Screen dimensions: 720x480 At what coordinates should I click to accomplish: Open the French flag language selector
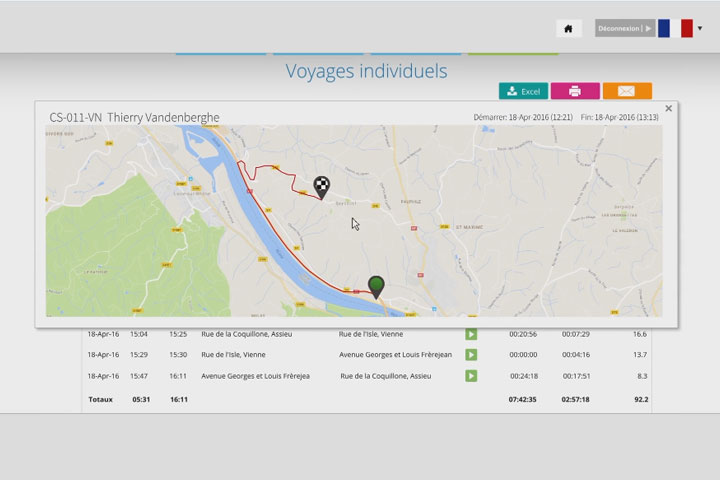[x=675, y=28]
